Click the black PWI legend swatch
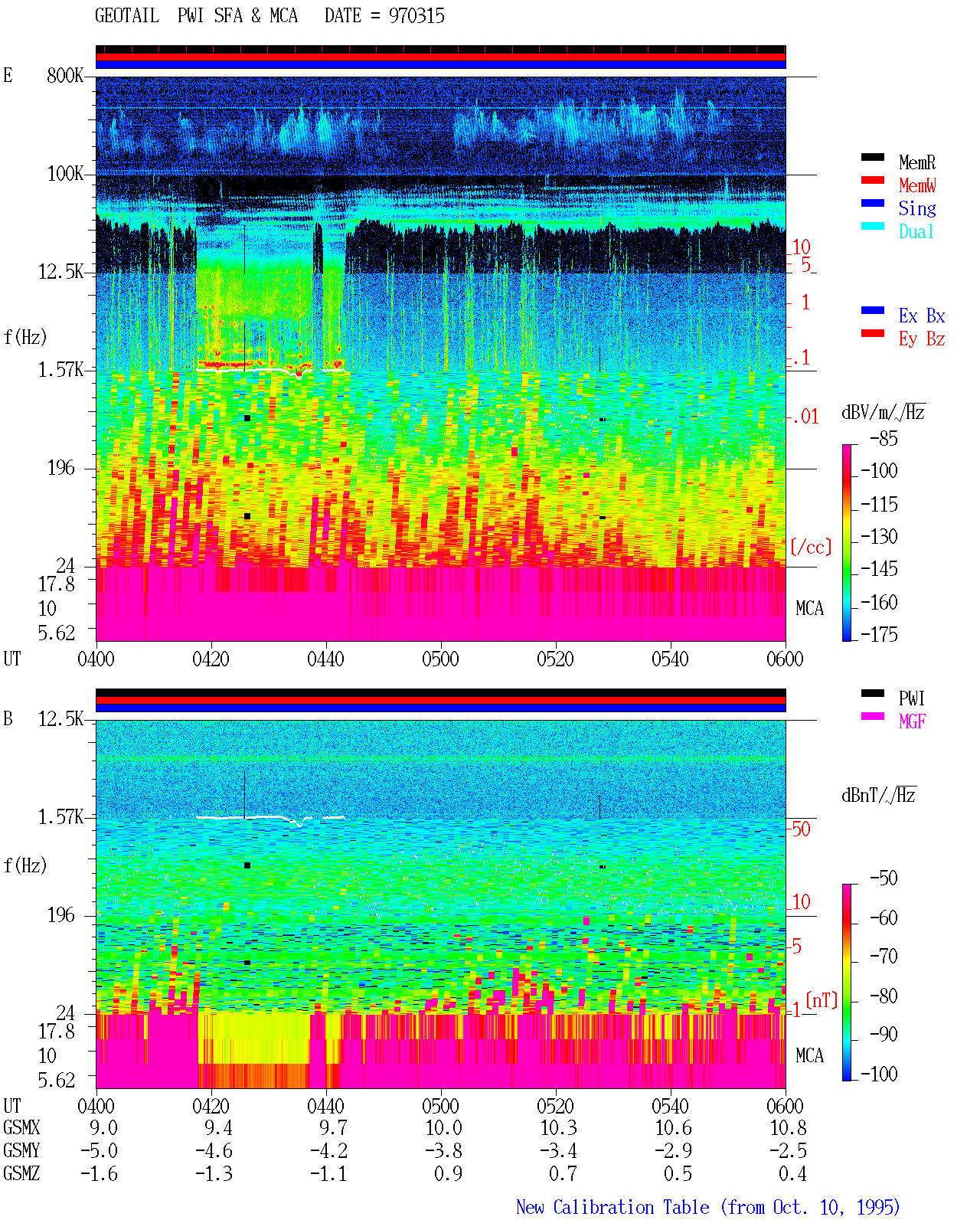Viewport: 980px width, 1220px height. click(872, 693)
